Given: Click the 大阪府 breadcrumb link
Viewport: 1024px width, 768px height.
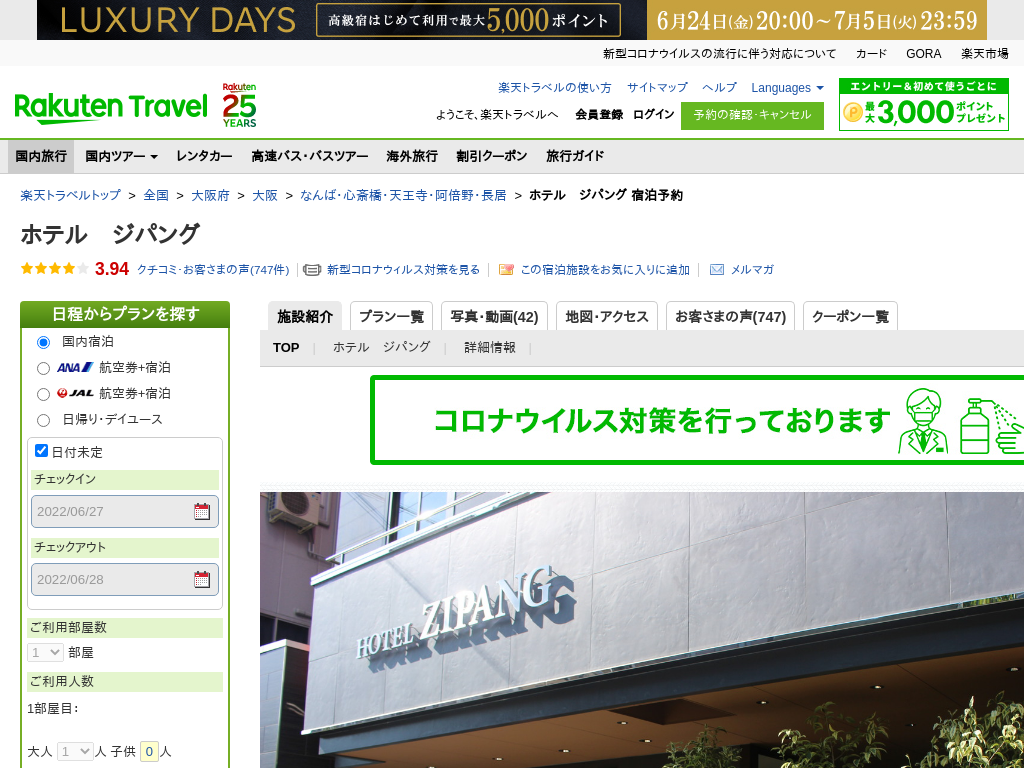Looking at the screenshot, I should [210, 196].
